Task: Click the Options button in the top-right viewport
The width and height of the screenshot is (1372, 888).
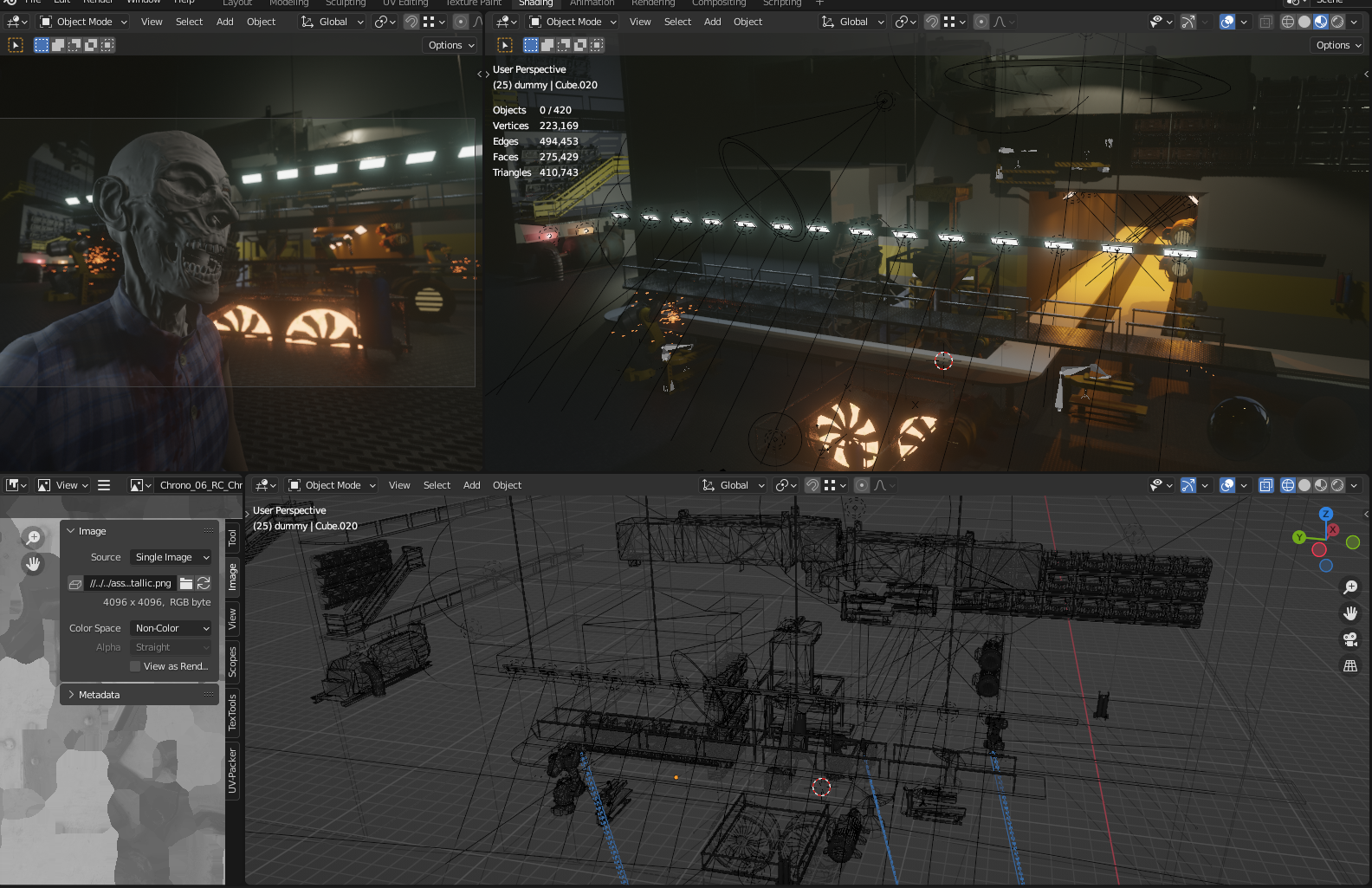Action: coord(1338,45)
